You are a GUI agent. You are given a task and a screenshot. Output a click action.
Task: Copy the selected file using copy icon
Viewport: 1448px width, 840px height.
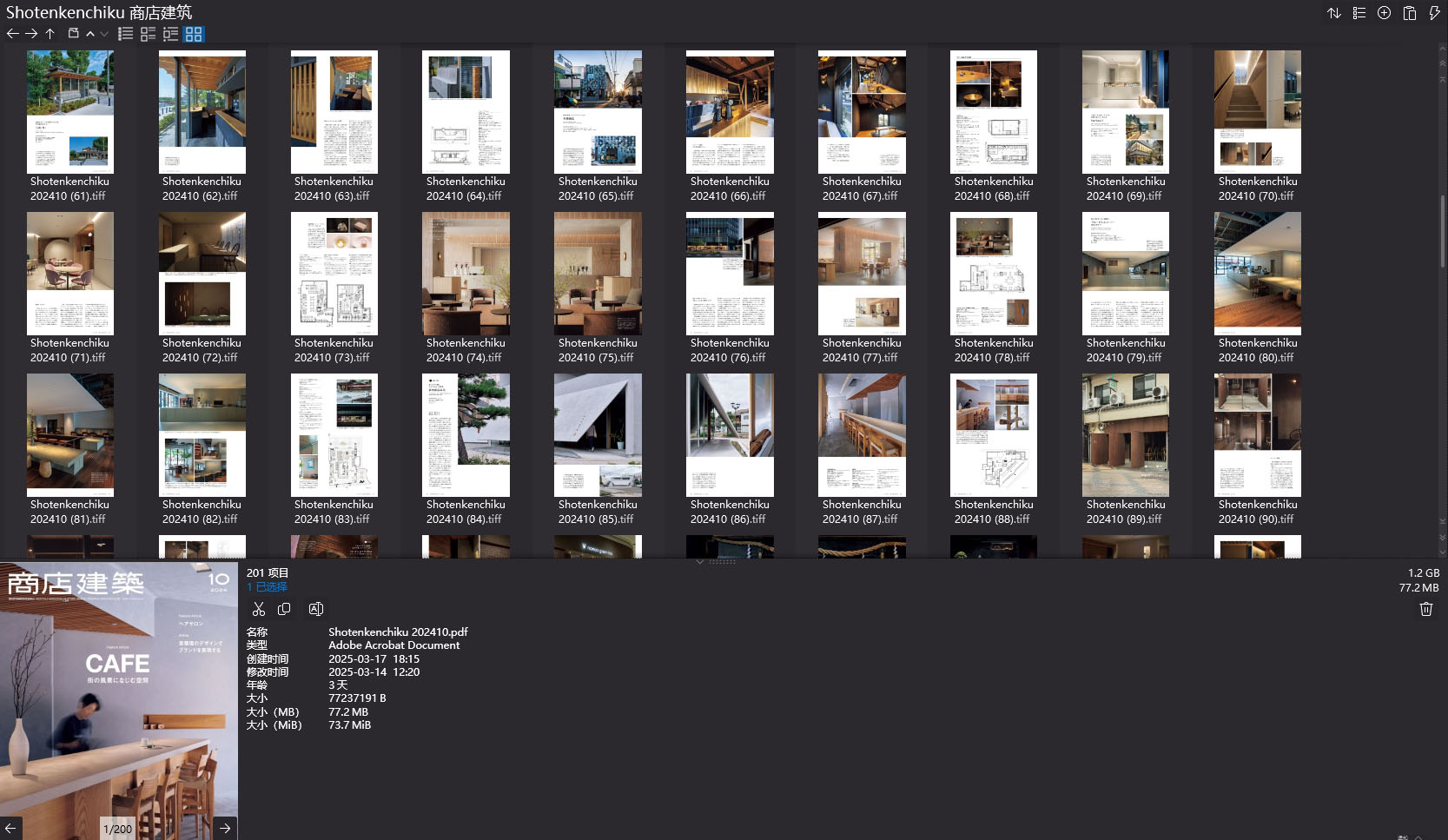(x=284, y=609)
